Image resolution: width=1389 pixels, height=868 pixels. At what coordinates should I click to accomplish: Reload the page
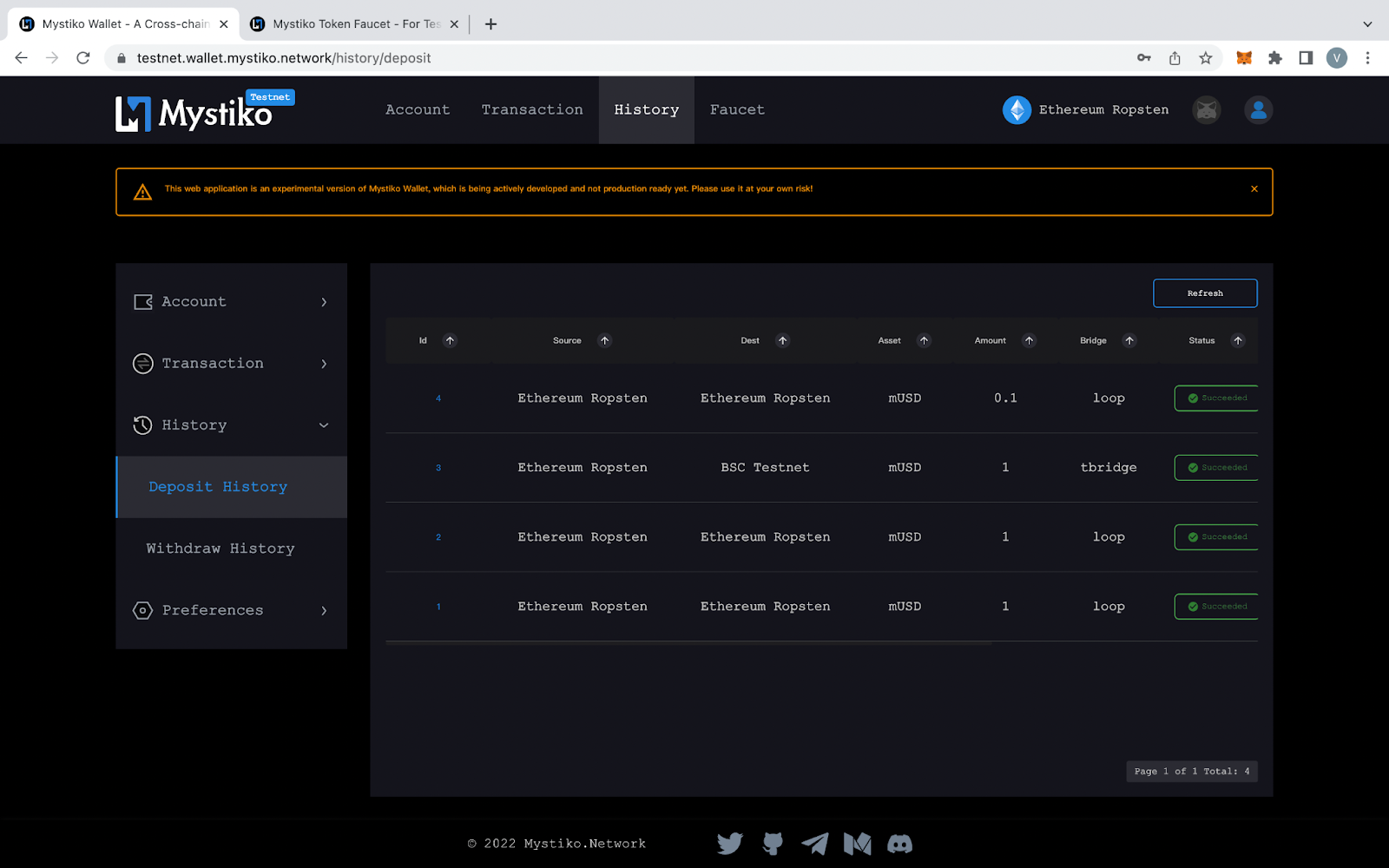83,58
